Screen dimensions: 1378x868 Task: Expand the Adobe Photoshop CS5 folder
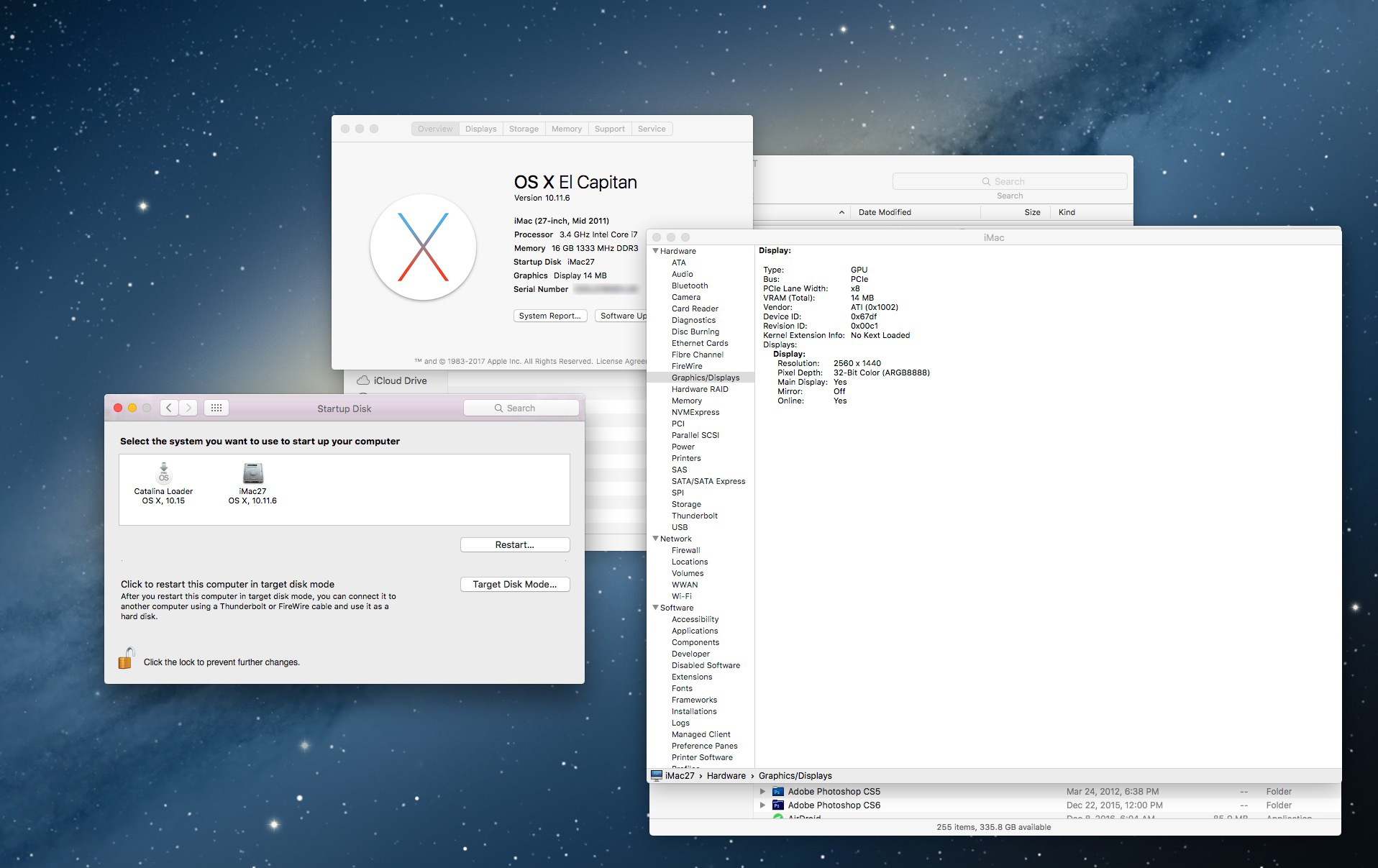[762, 792]
